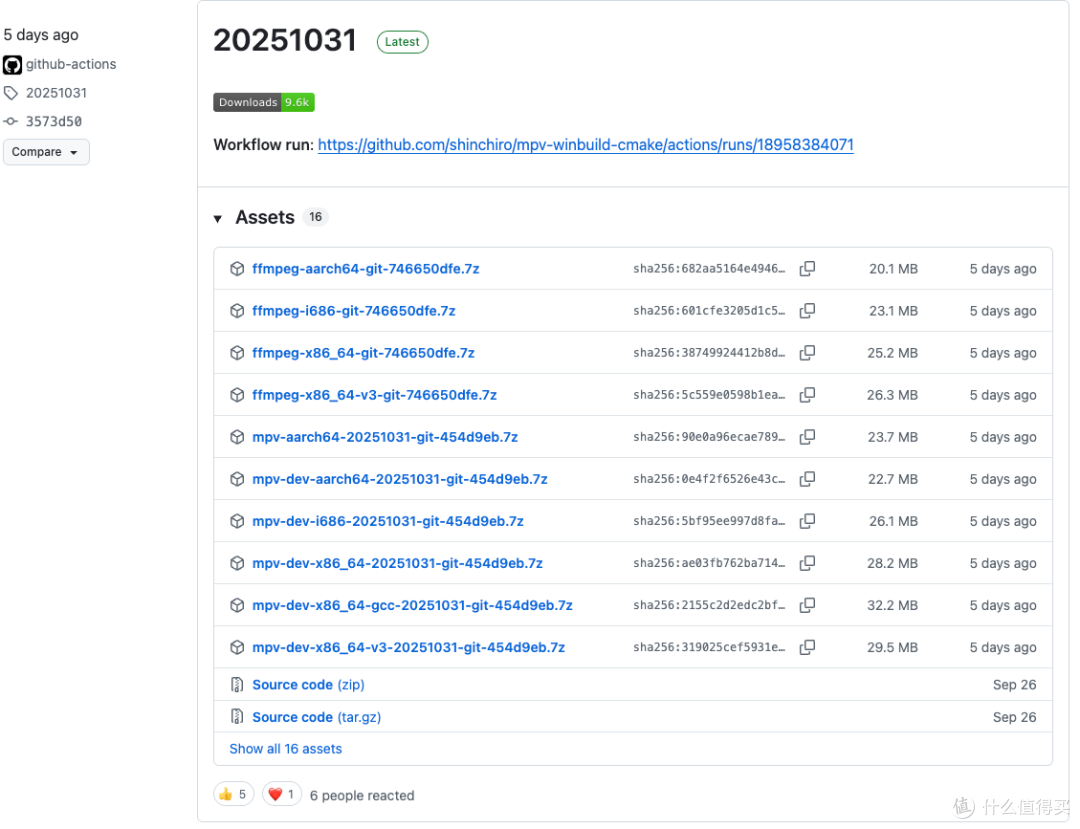This screenshot has height=829, width=1080.
Task: Download ffmpeg-aarch64-git-746650dfe.7z
Action: point(366,269)
